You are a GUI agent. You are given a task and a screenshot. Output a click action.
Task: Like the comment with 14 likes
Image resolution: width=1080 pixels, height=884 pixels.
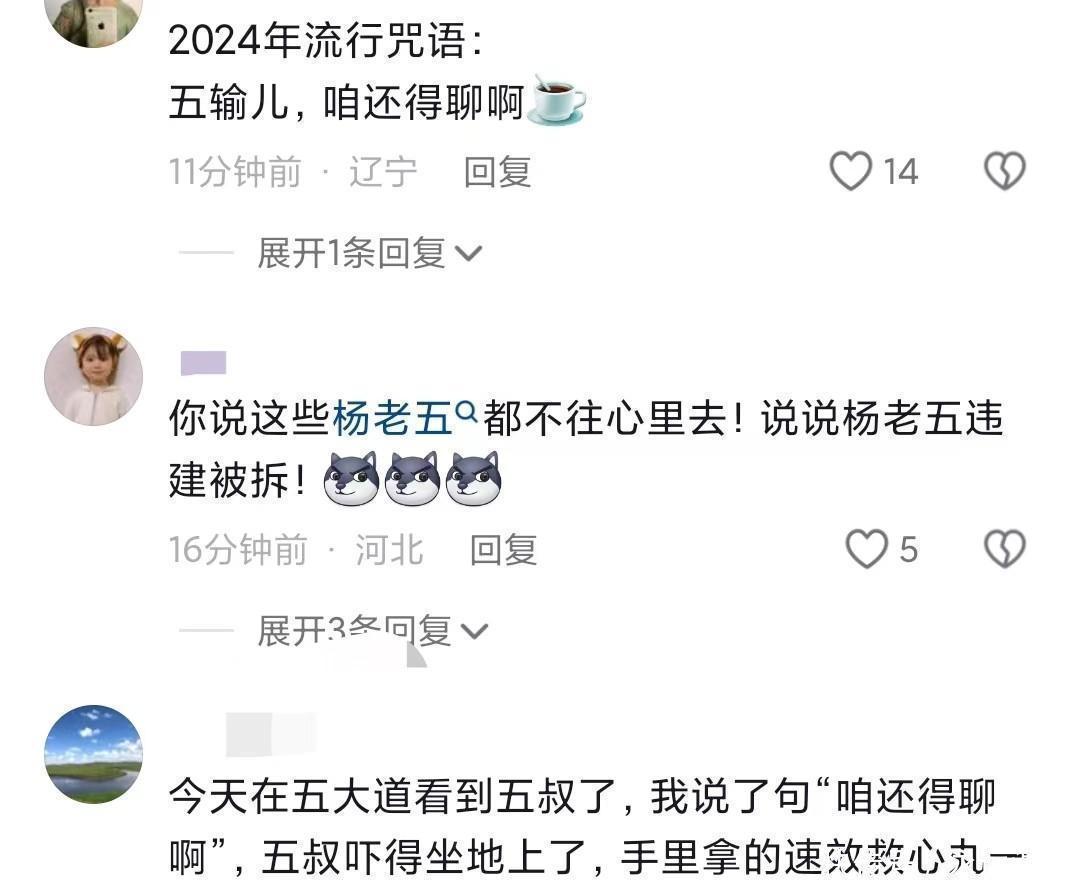click(x=851, y=171)
